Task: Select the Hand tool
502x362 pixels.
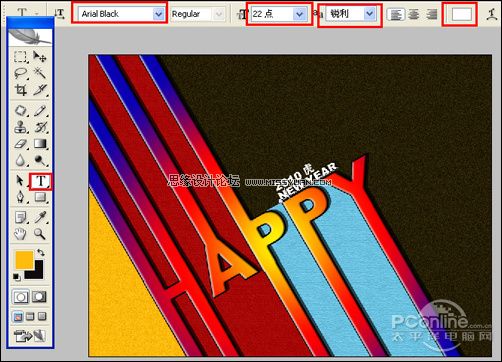Action: pos(20,234)
